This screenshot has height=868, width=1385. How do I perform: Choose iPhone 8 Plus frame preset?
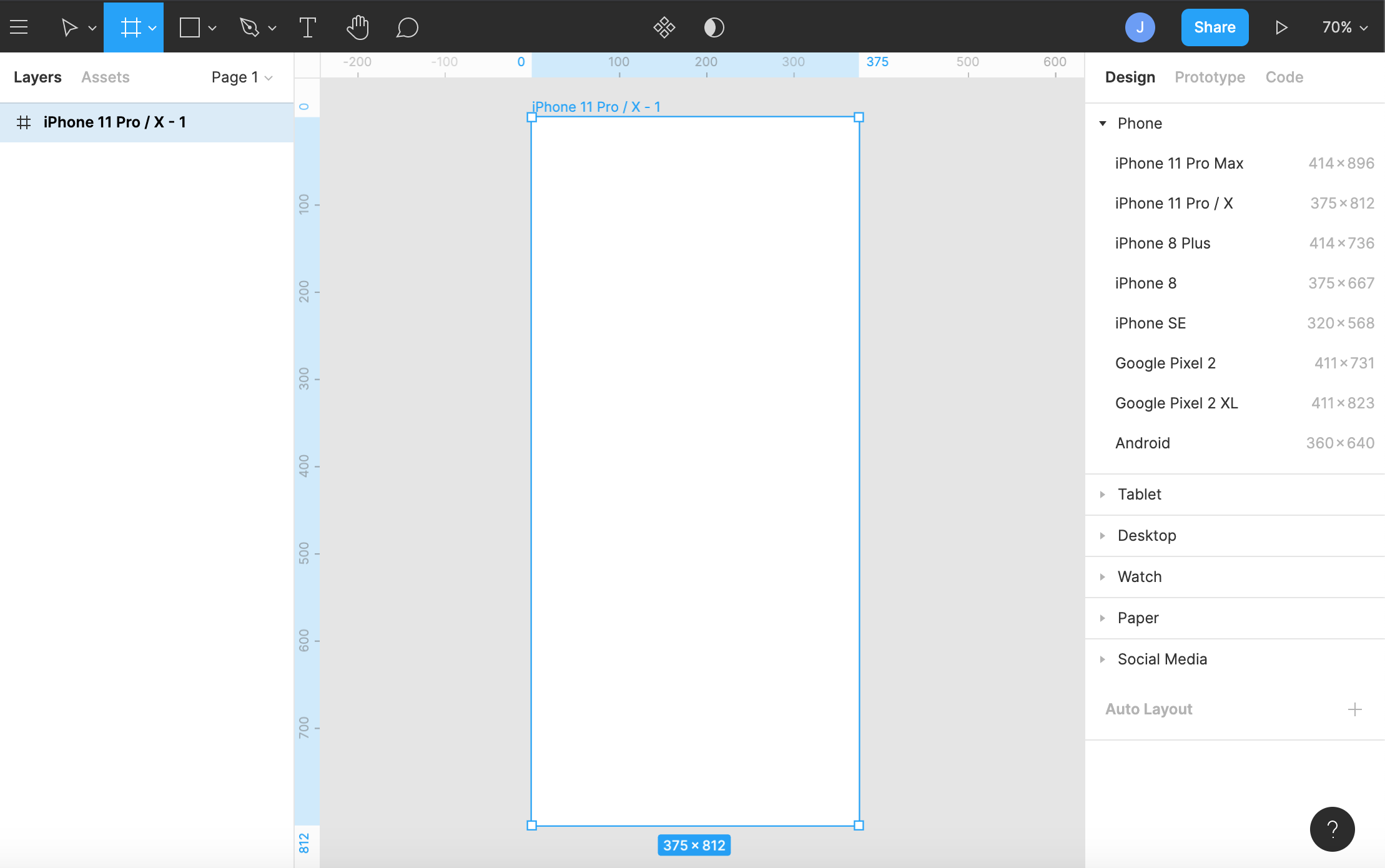pyautogui.click(x=1163, y=243)
